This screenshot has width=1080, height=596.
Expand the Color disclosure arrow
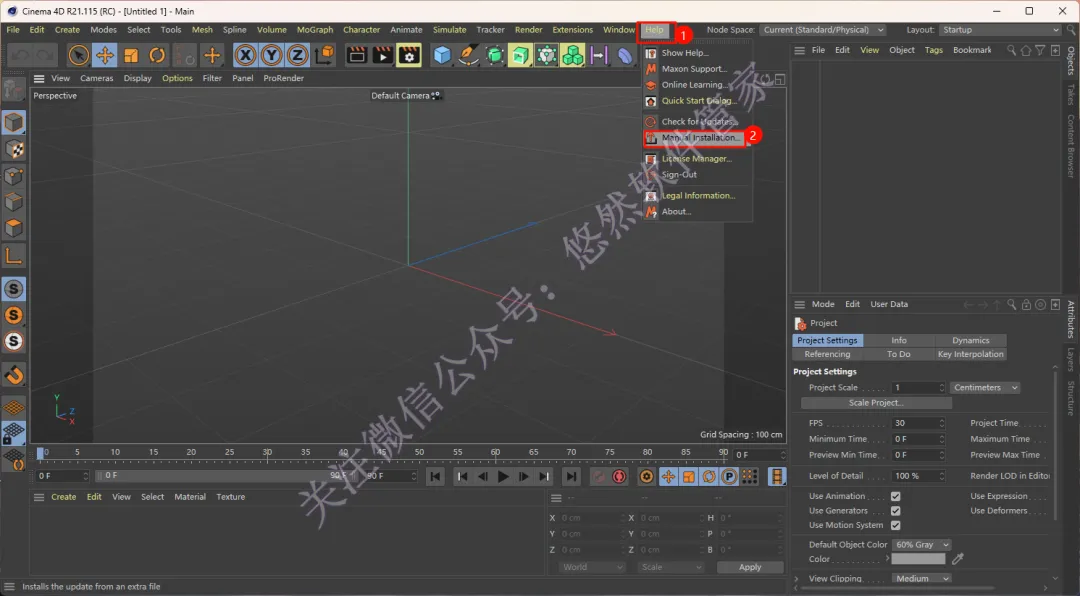pyautogui.click(x=887, y=559)
